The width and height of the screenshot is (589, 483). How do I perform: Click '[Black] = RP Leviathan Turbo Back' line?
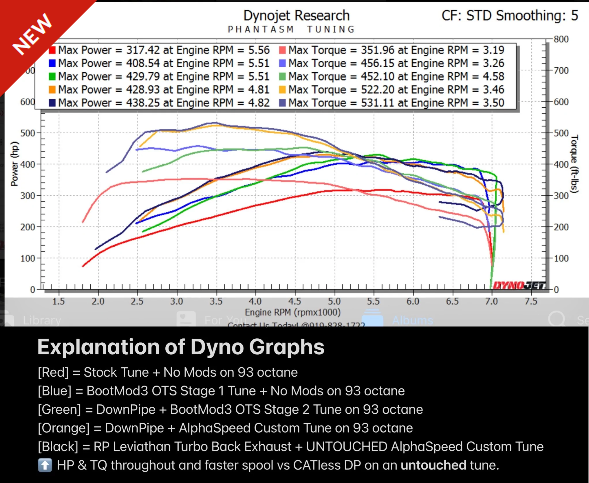coord(291,447)
